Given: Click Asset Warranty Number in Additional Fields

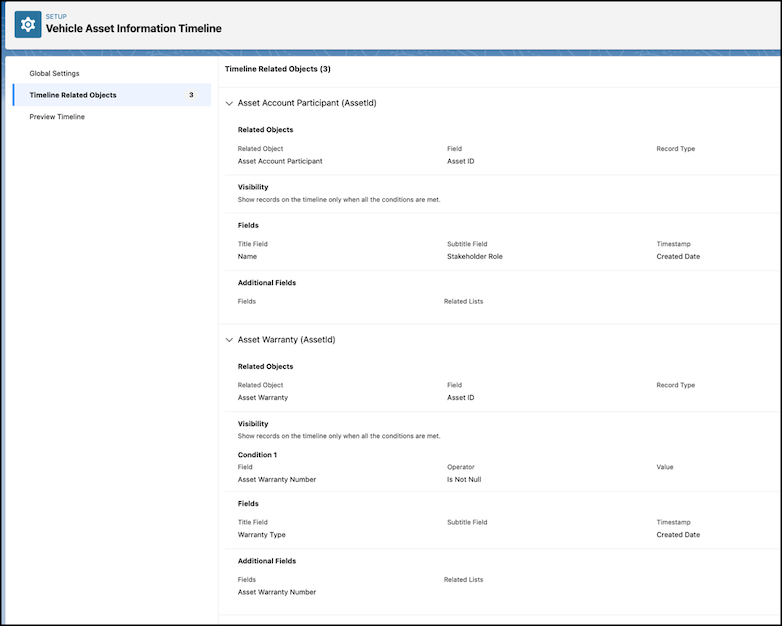Looking at the screenshot, I should pyautogui.click(x=277, y=592).
